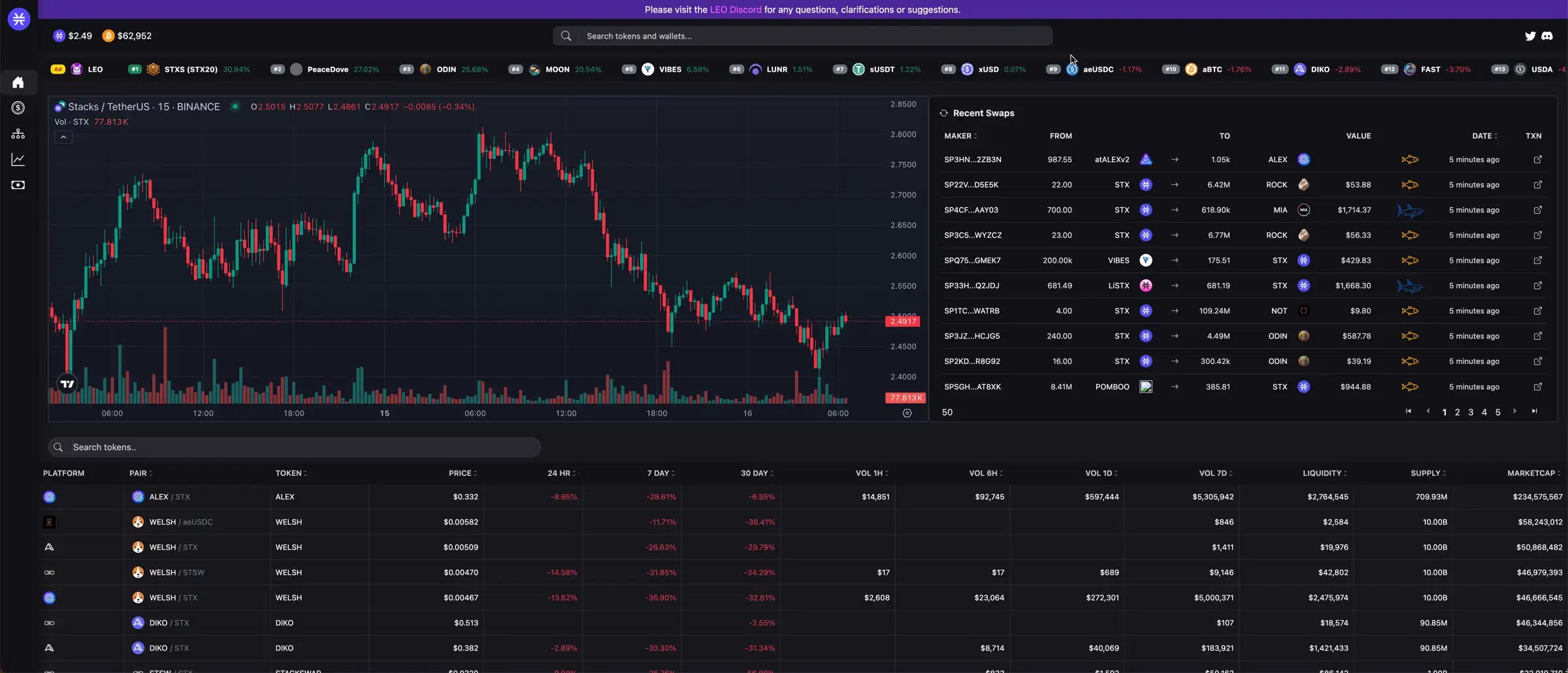This screenshot has width=1568, height=673.
Task: Open WELSH / aeUSDC pair row
Action: click(803, 522)
